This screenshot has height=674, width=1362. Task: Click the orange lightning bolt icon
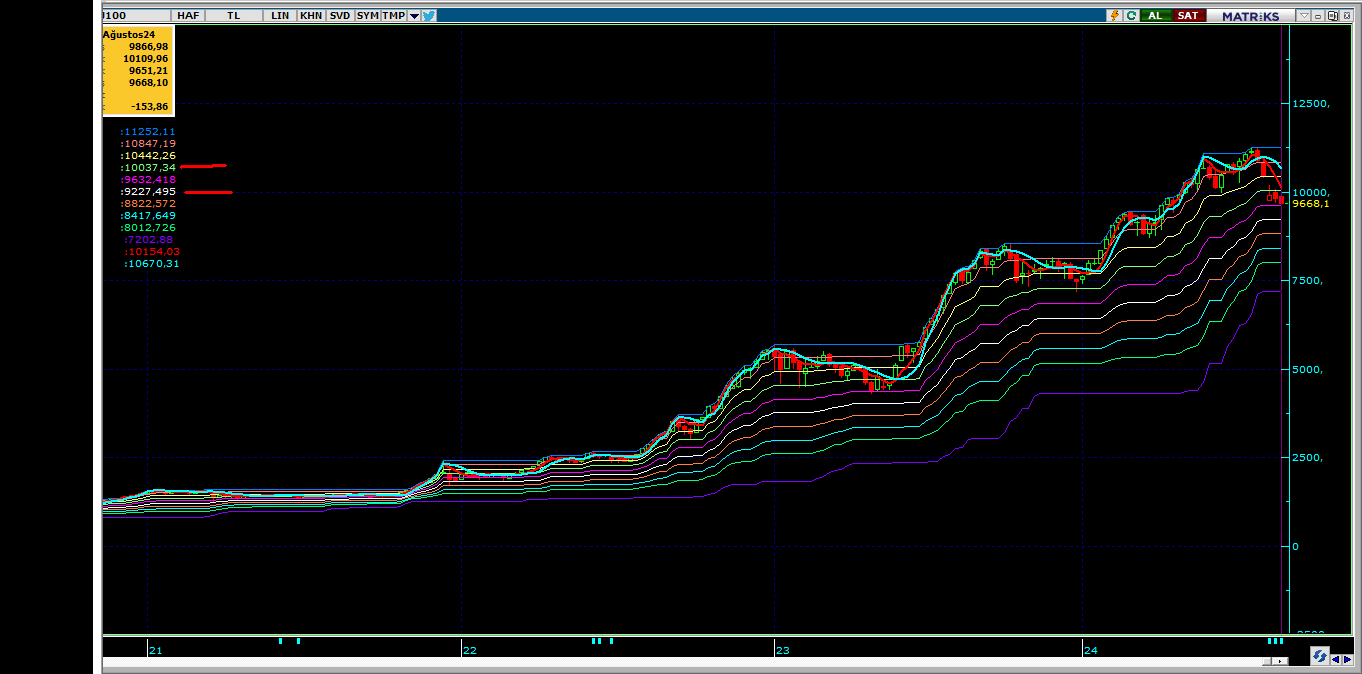1115,15
